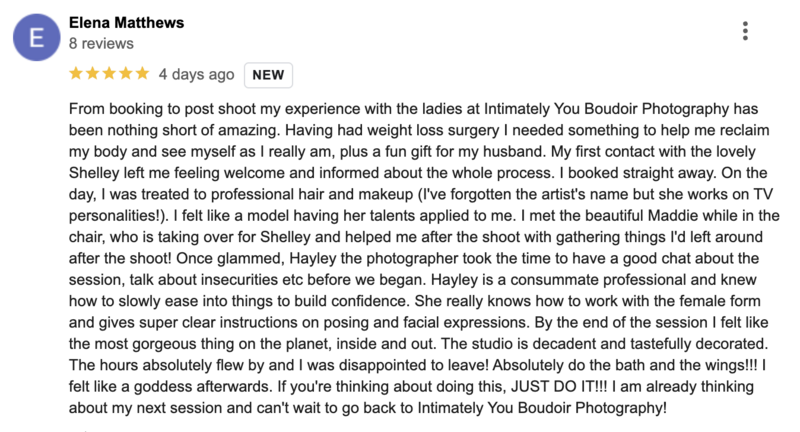View the reviewer's 8 reviews

[101, 43]
